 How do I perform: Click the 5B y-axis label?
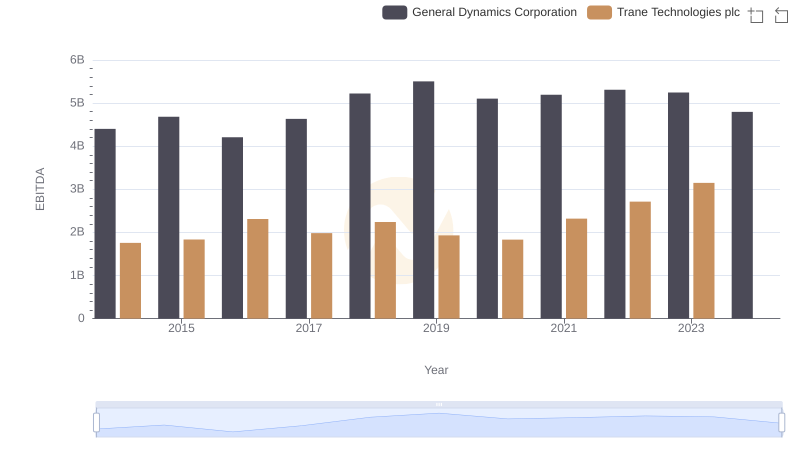point(77,103)
